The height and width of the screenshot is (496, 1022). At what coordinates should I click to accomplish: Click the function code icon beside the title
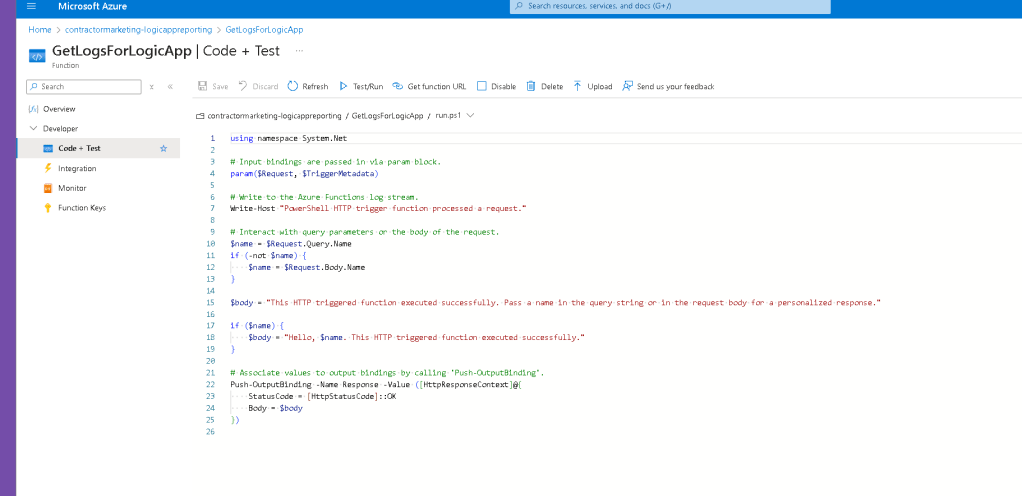coord(37,55)
